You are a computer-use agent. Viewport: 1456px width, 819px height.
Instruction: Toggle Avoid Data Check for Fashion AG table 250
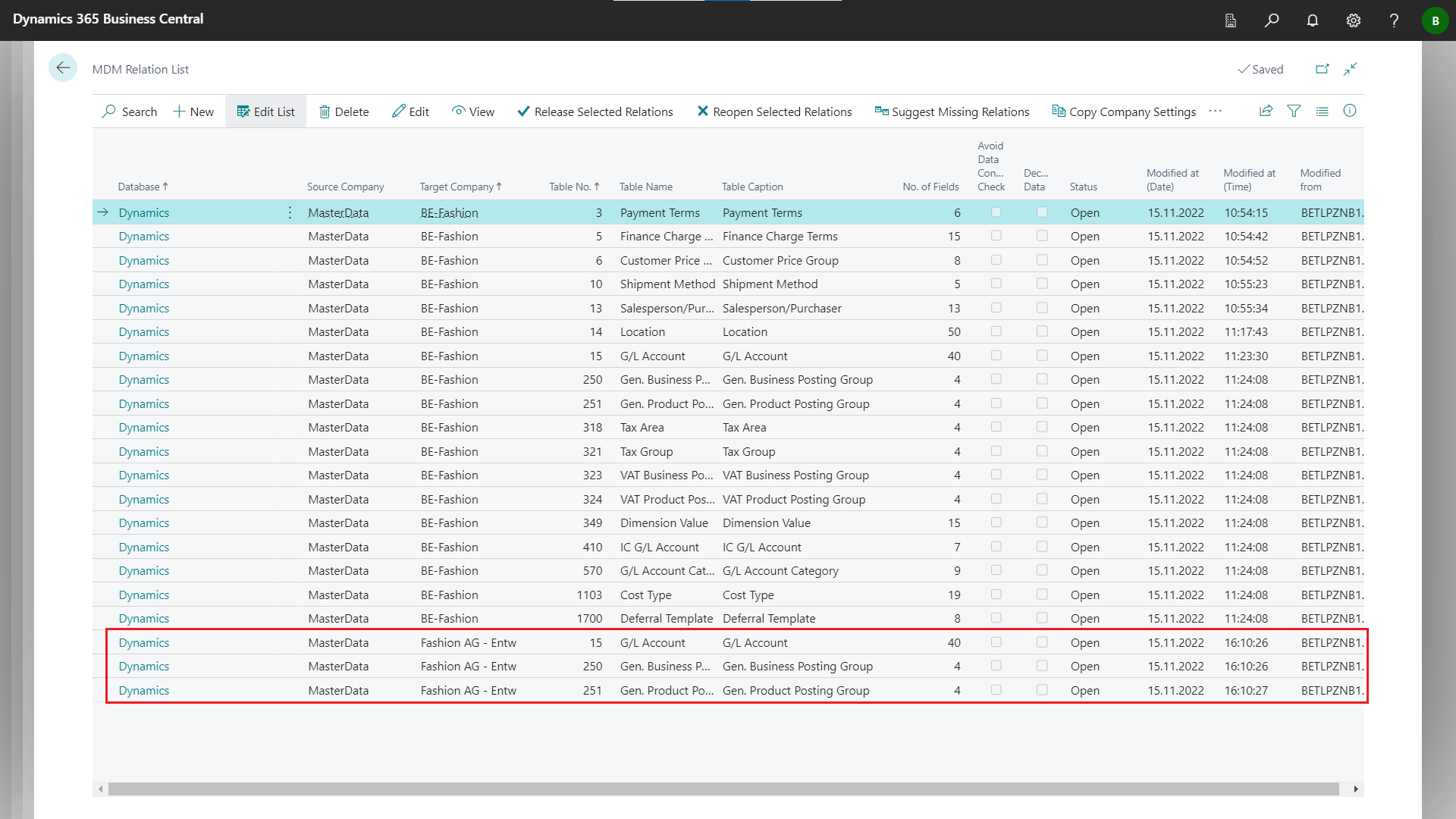click(996, 666)
